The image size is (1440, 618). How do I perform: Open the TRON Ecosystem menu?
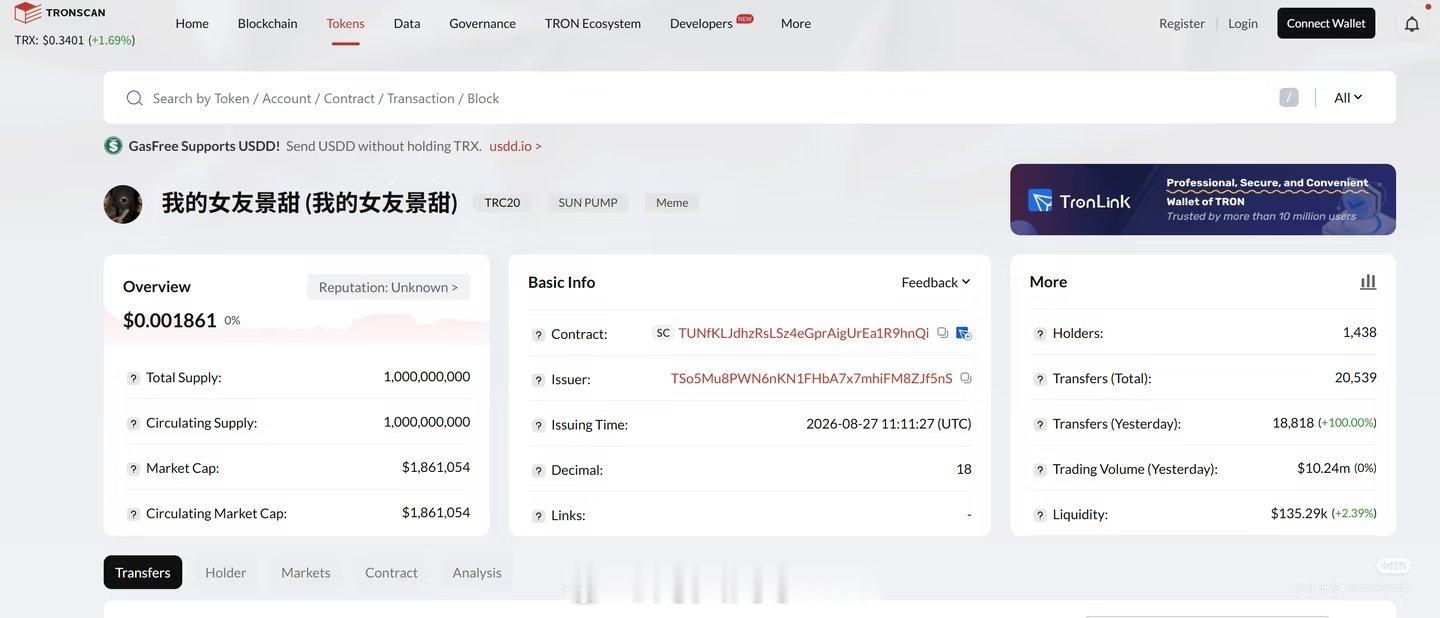pyautogui.click(x=593, y=23)
